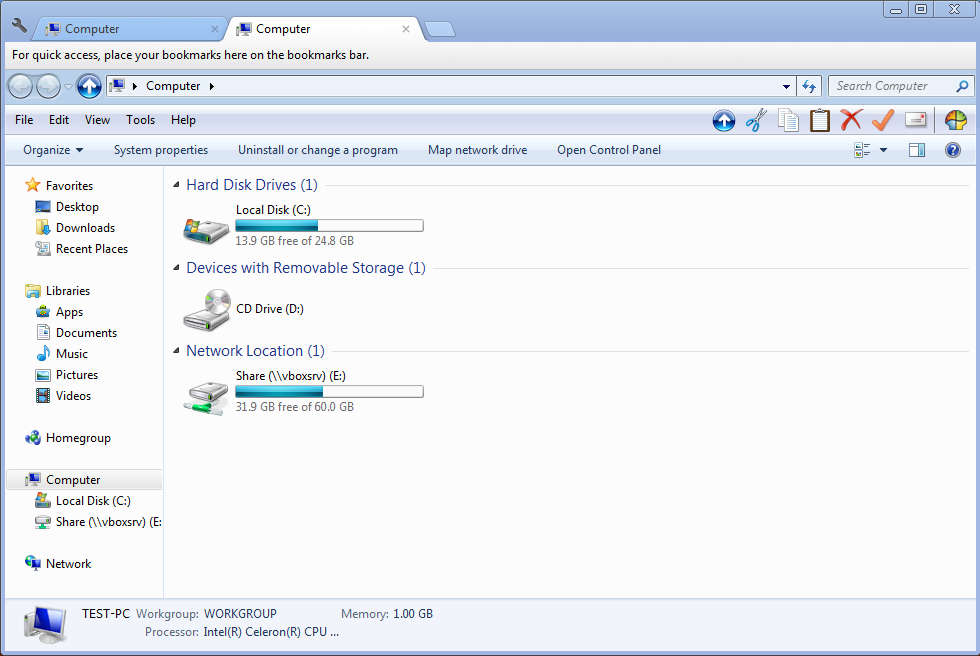
Task: Click the Favorites star icon
Action: 32,185
